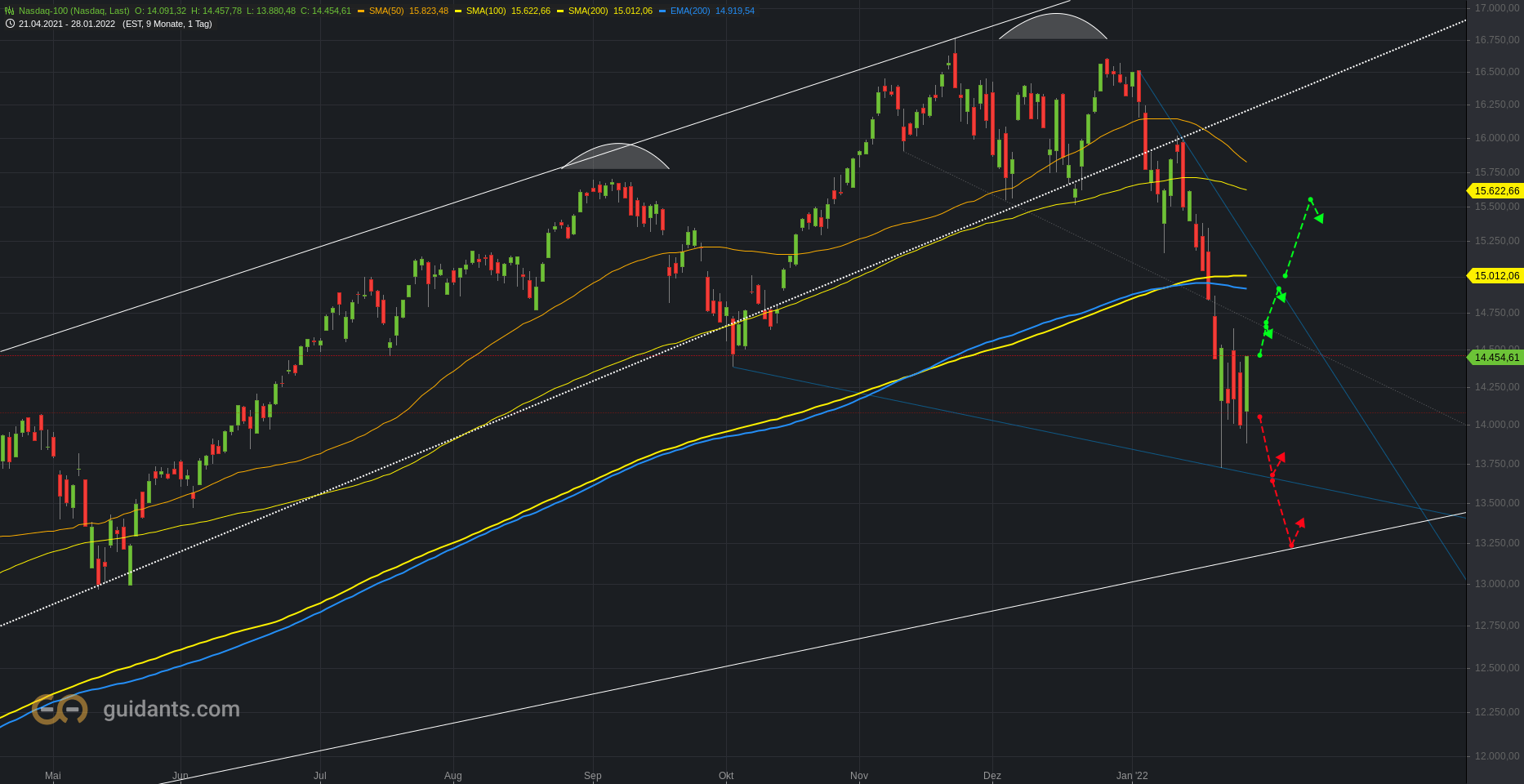The width and height of the screenshot is (1524, 784).
Task: Click the SMA(50) value 15.823,48
Action: (x=429, y=11)
